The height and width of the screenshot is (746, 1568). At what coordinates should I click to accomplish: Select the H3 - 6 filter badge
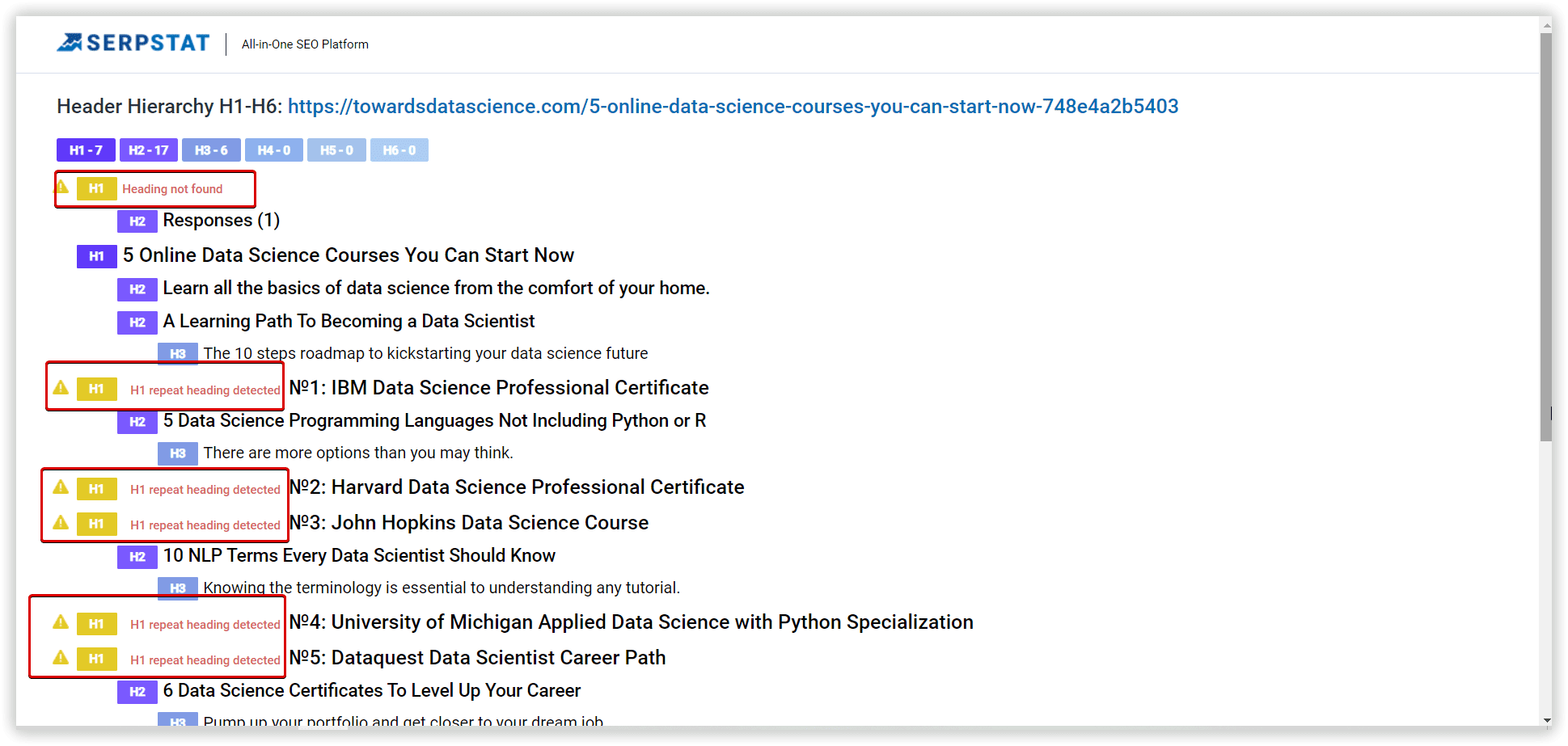(211, 150)
